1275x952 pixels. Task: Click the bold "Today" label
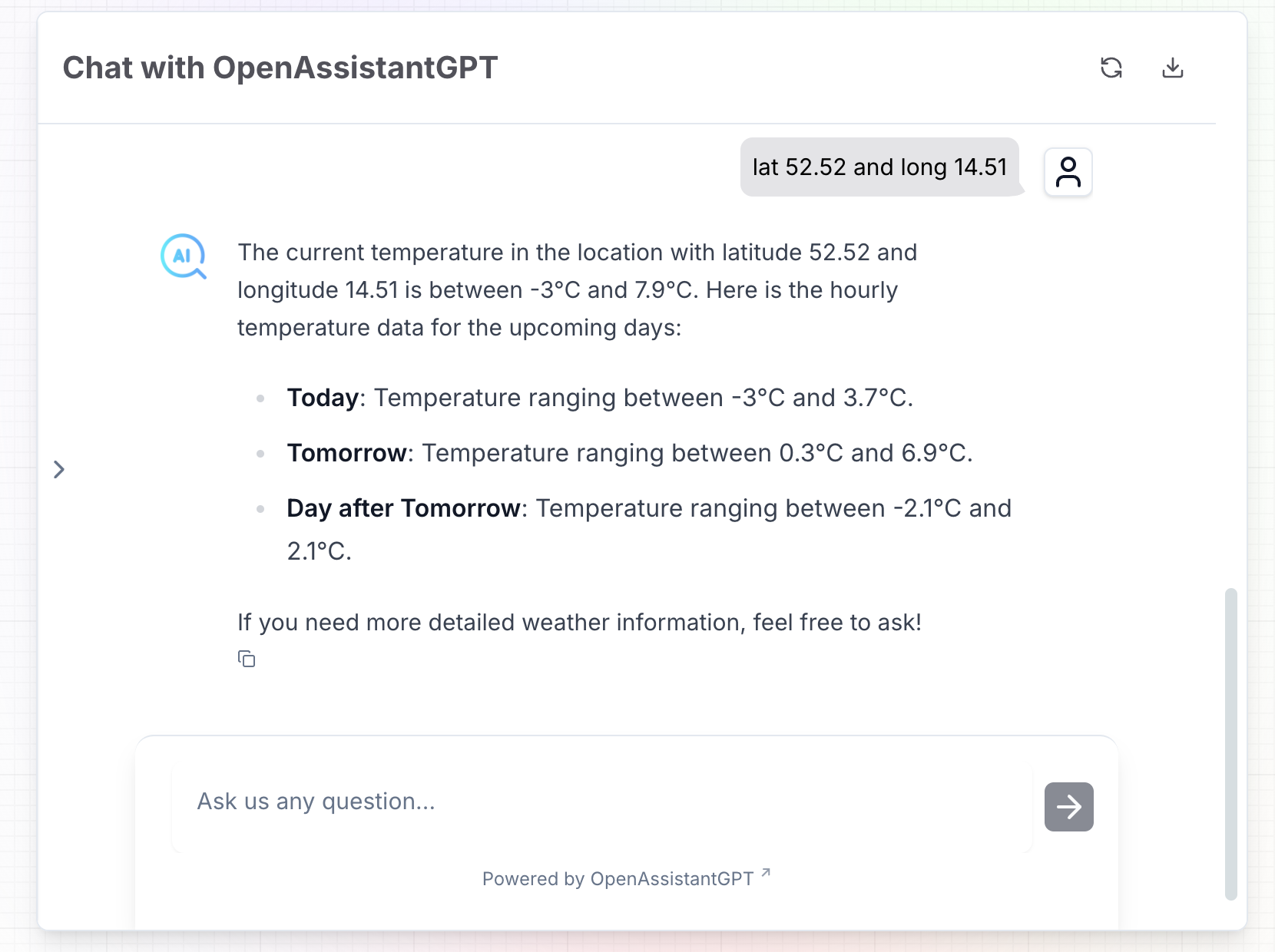pos(323,398)
